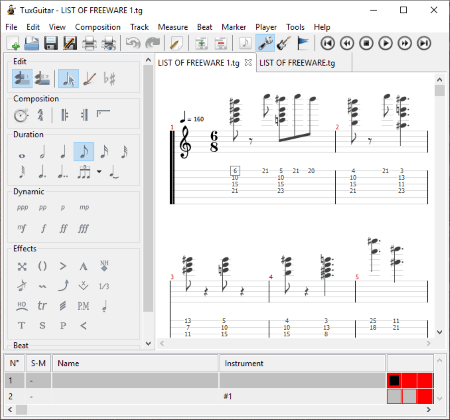Viewport: 450px width, 420px height.
Task: Select half note duration
Action: click(42, 152)
